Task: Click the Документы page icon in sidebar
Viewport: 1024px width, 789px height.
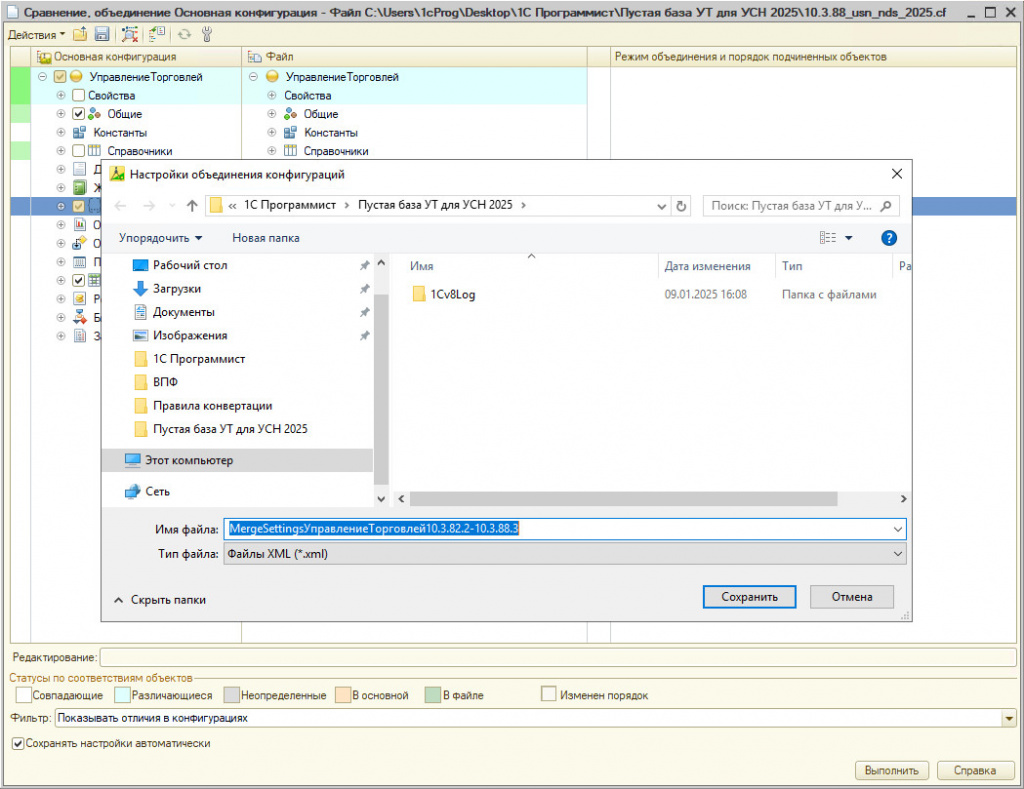Action: (140, 312)
